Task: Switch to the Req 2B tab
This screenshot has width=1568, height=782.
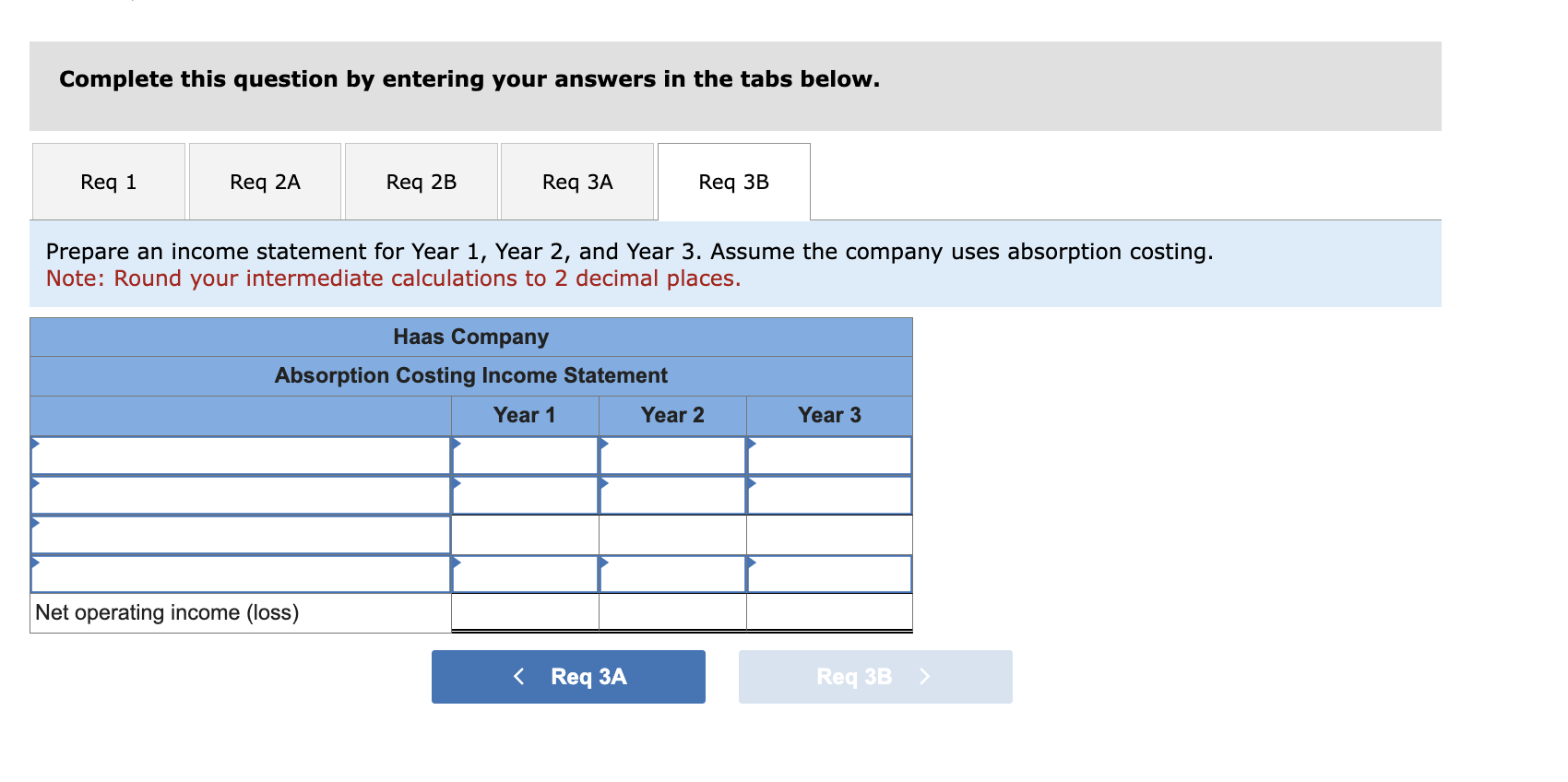Action: 421,181
